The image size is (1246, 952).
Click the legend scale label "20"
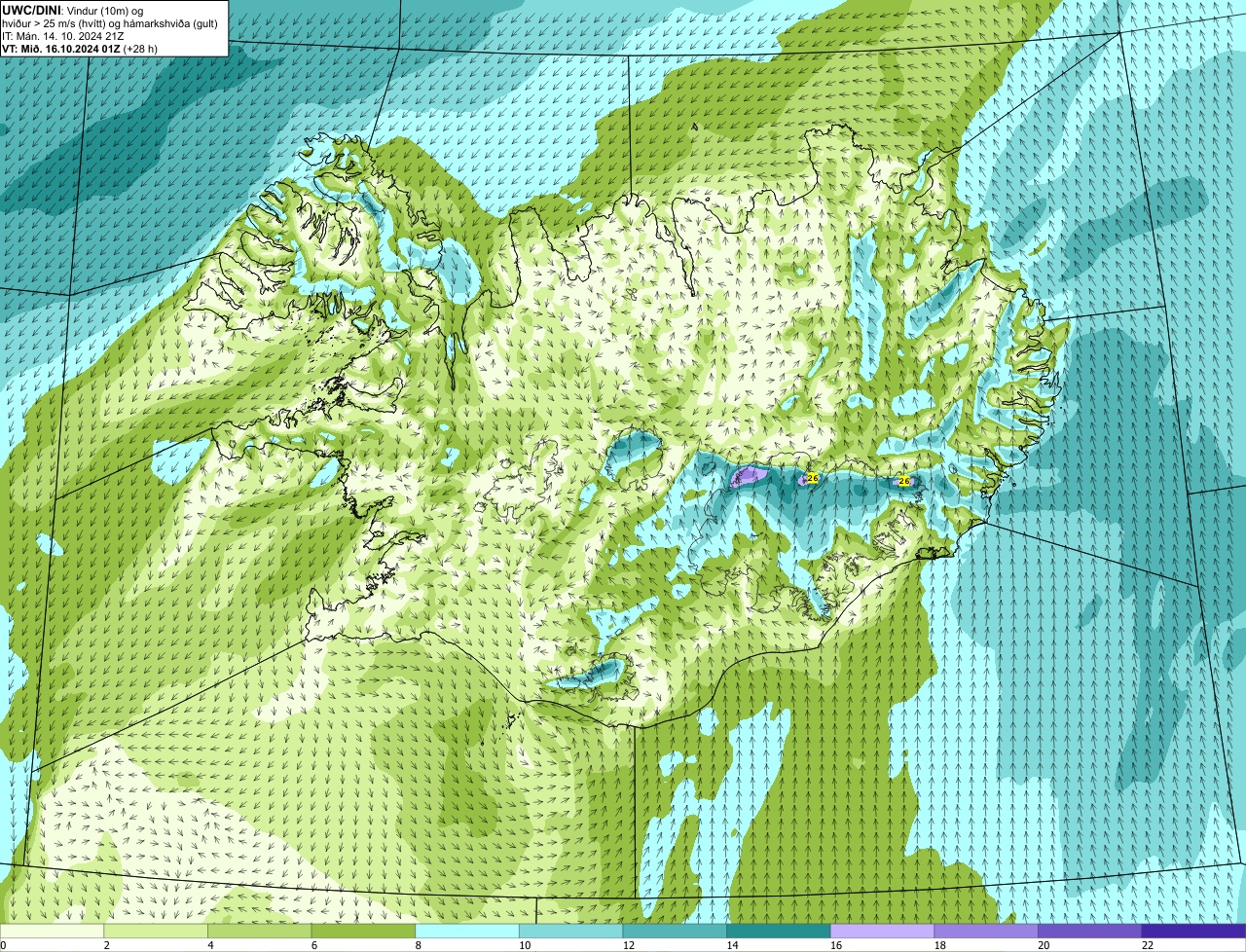click(1044, 945)
